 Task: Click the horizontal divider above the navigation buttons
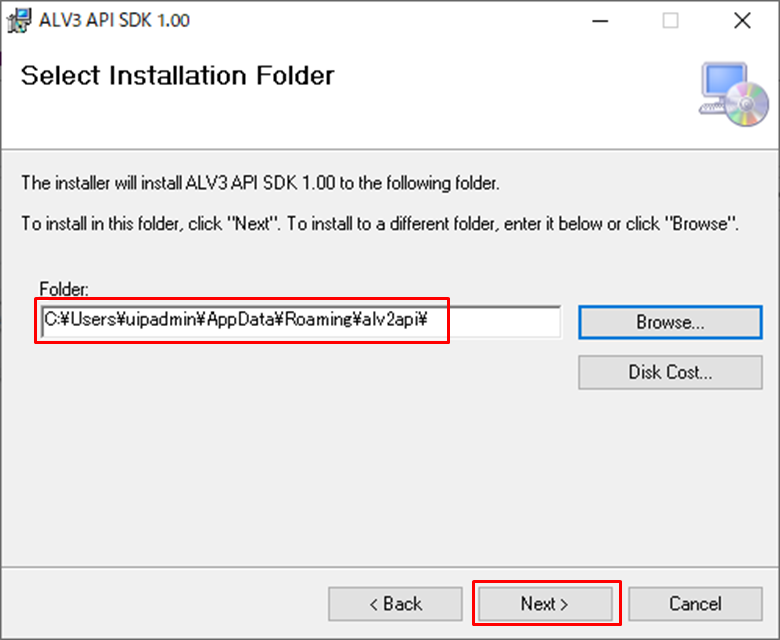click(390, 567)
